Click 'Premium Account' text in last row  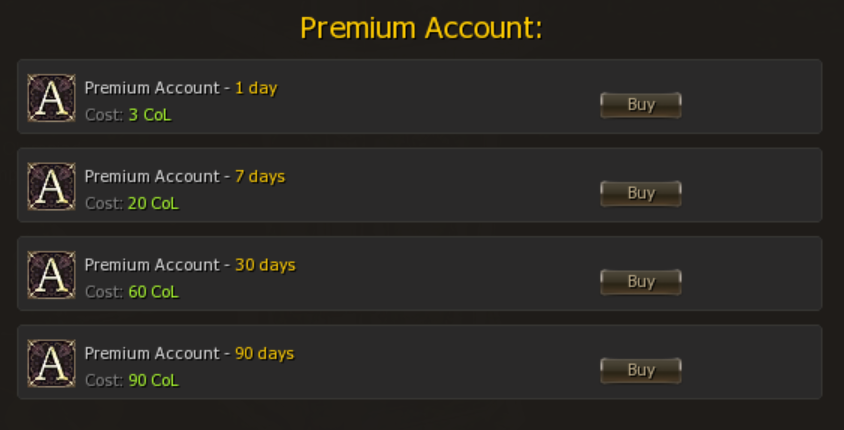point(152,353)
